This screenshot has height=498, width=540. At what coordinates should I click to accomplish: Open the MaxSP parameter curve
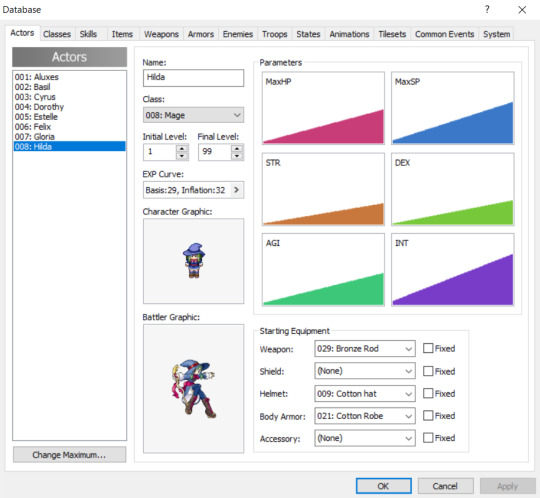click(x=453, y=108)
